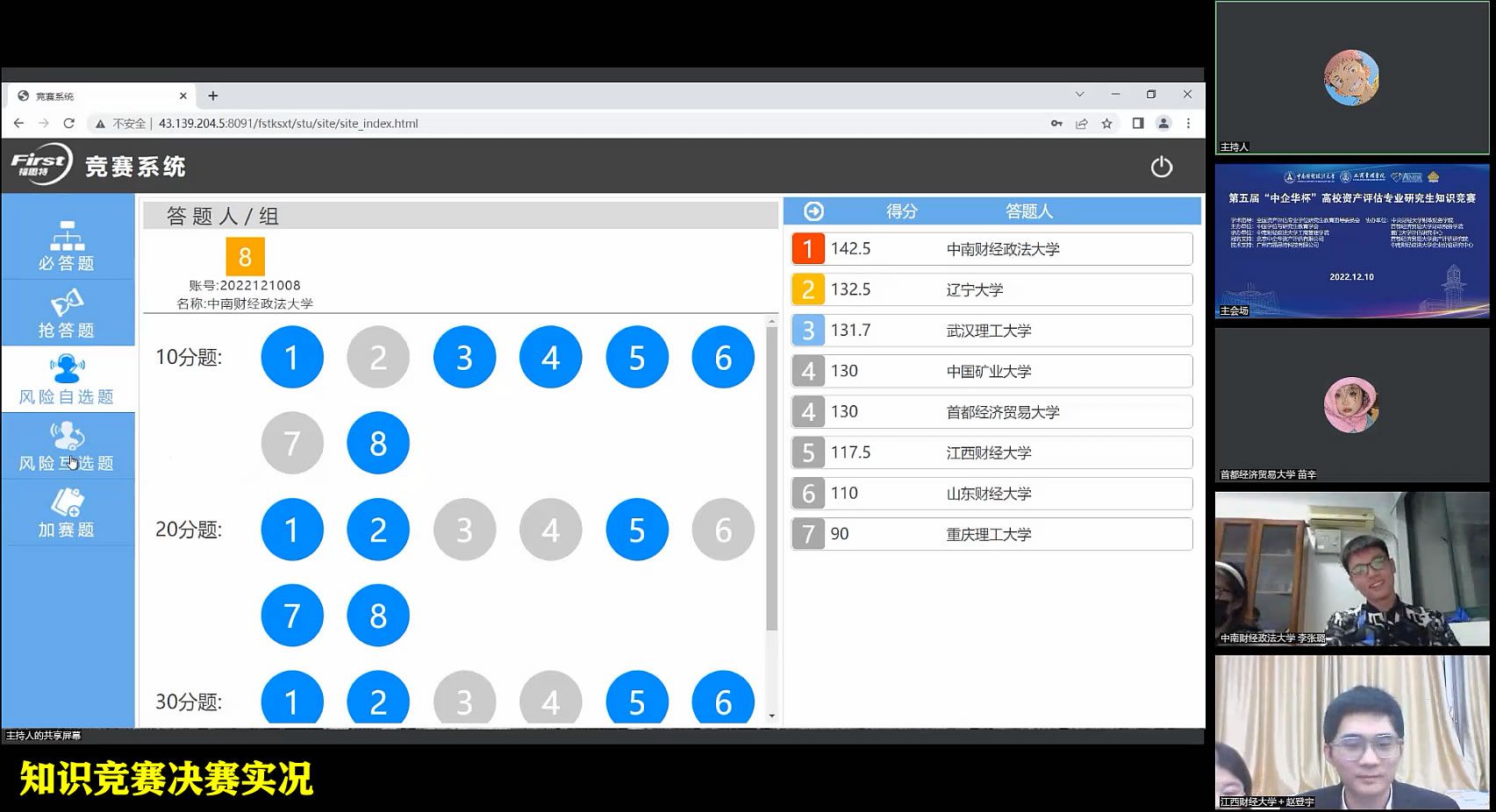Choose 10分题 question 5
This screenshot has width=1496, height=812.
[637, 357]
